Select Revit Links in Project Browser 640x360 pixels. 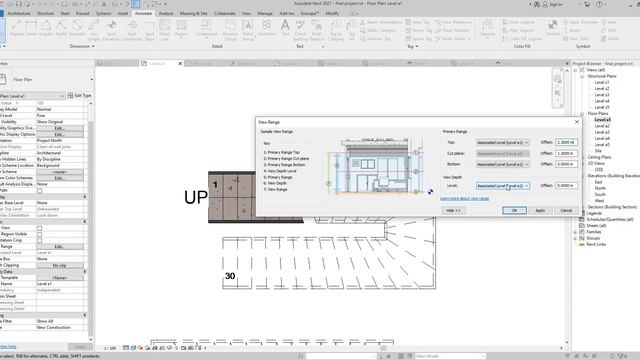pos(596,244)
